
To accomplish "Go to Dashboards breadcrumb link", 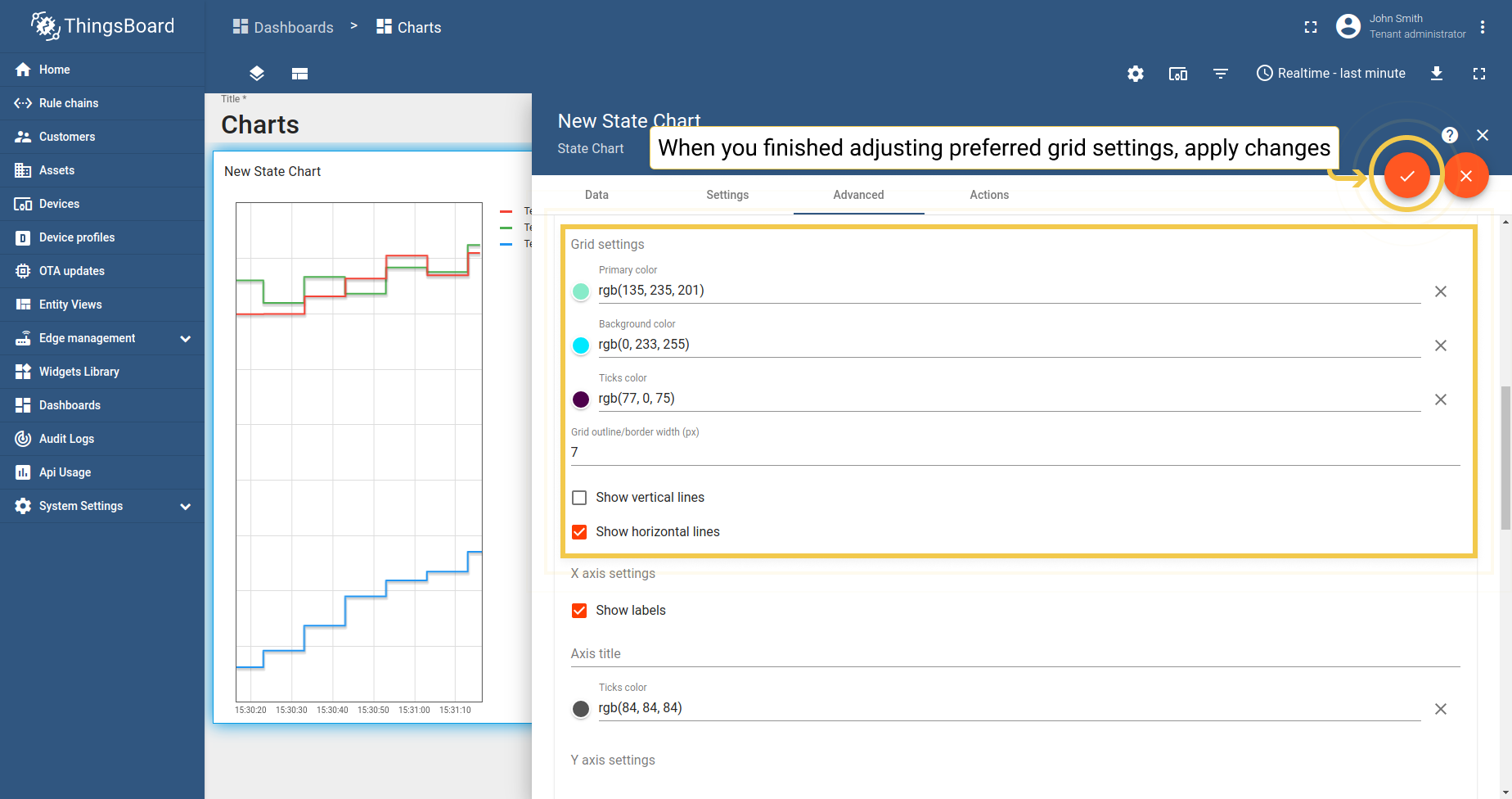I will [x=283, y=27].
